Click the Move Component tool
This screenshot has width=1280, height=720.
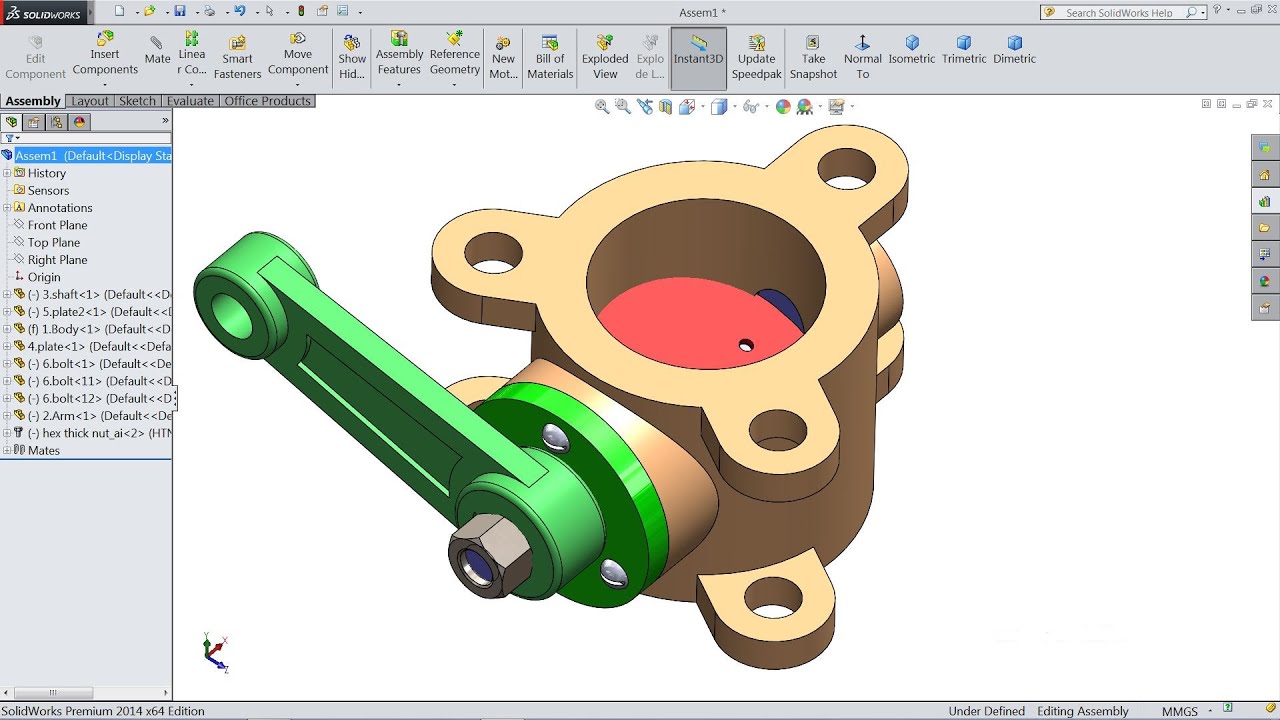coord(298,55)
